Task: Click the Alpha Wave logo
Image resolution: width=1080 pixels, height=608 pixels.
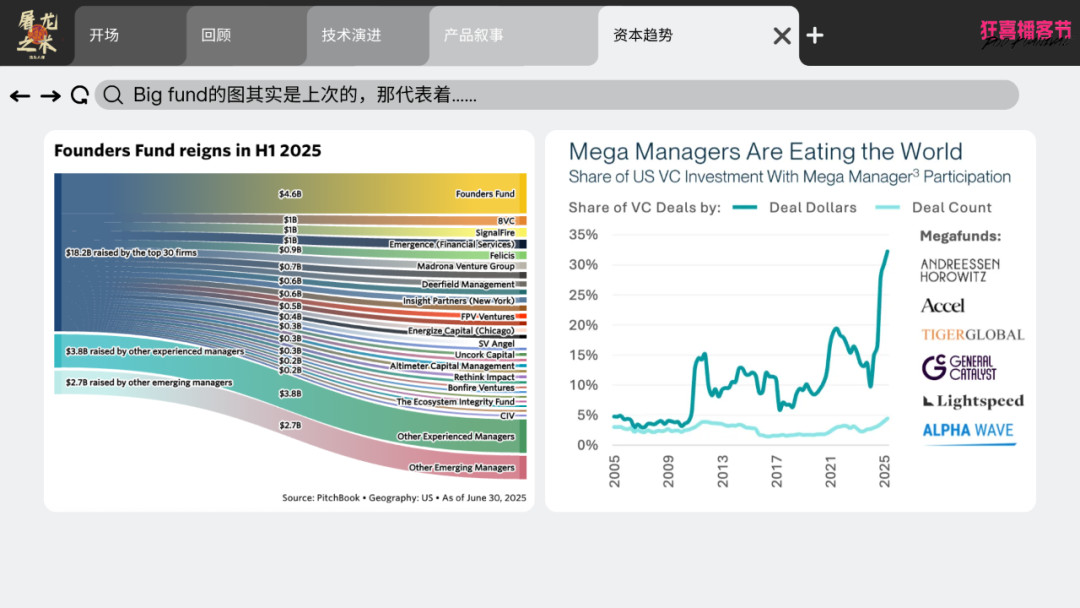Action: (x=968, y=432)
